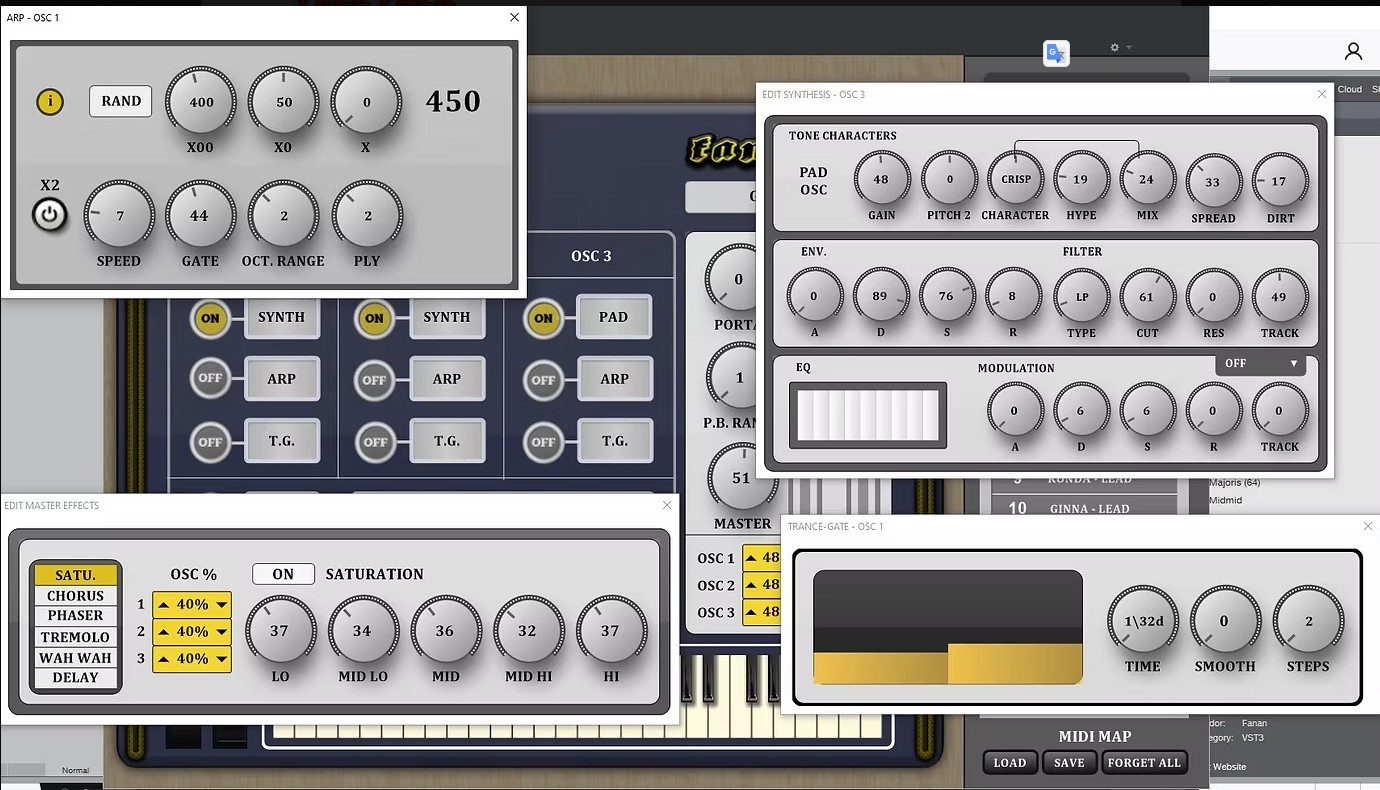Click the EQ display in synthesis panel
1380x790 pixels.
867,414
